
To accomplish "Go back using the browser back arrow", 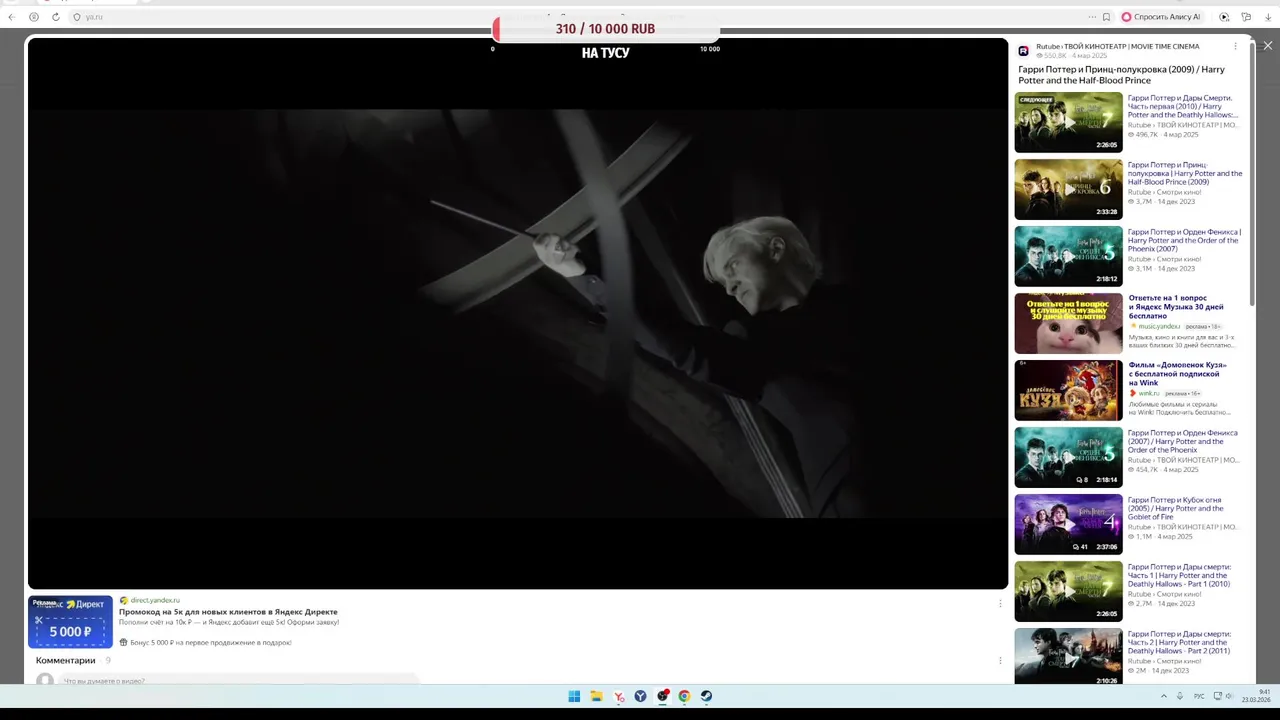I will (11, 17).
